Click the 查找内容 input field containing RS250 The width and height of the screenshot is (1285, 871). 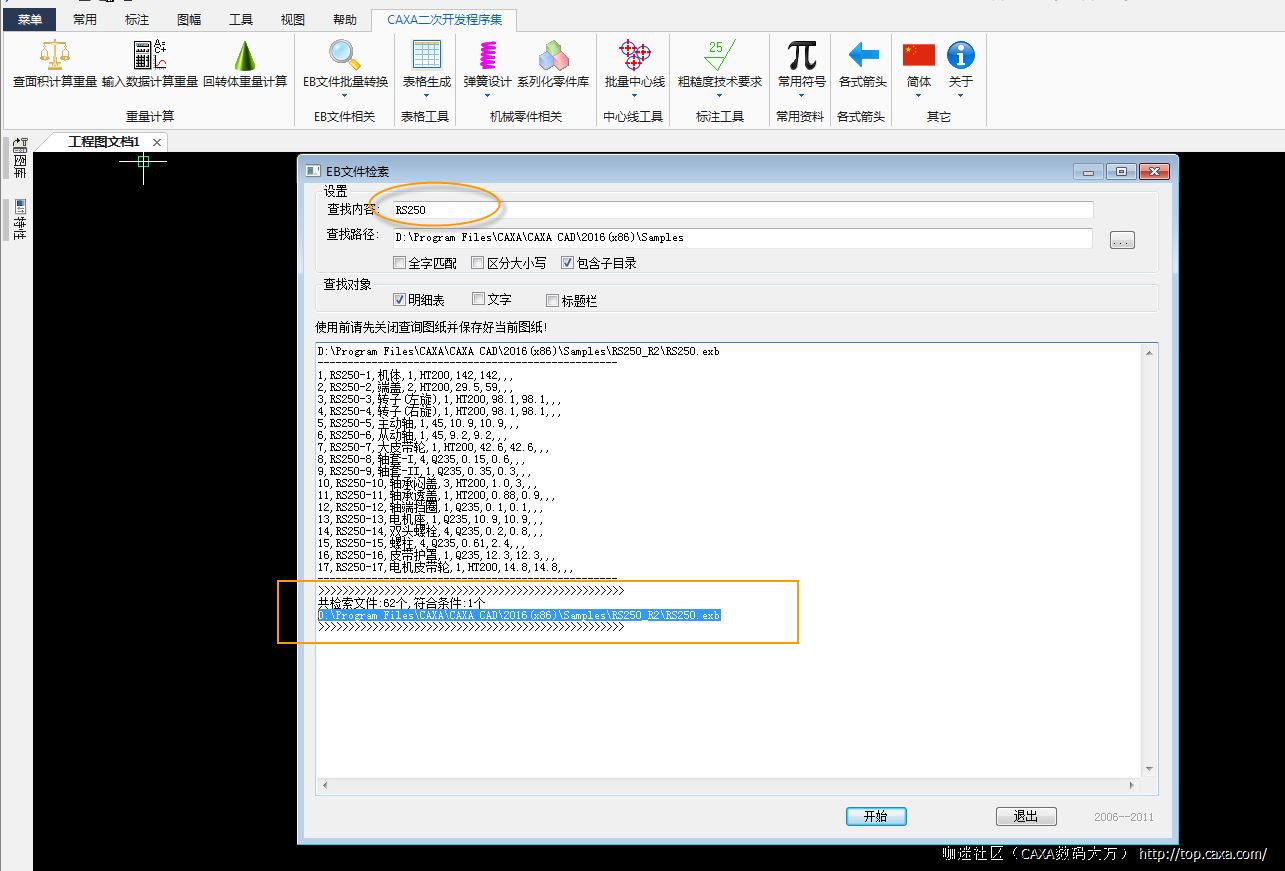coord(740,210)
